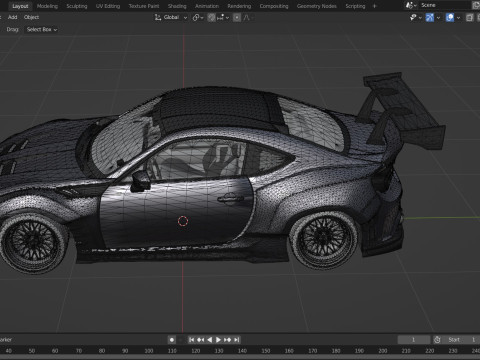Open the scene browse icon dropdown

(x=411, y=5)
